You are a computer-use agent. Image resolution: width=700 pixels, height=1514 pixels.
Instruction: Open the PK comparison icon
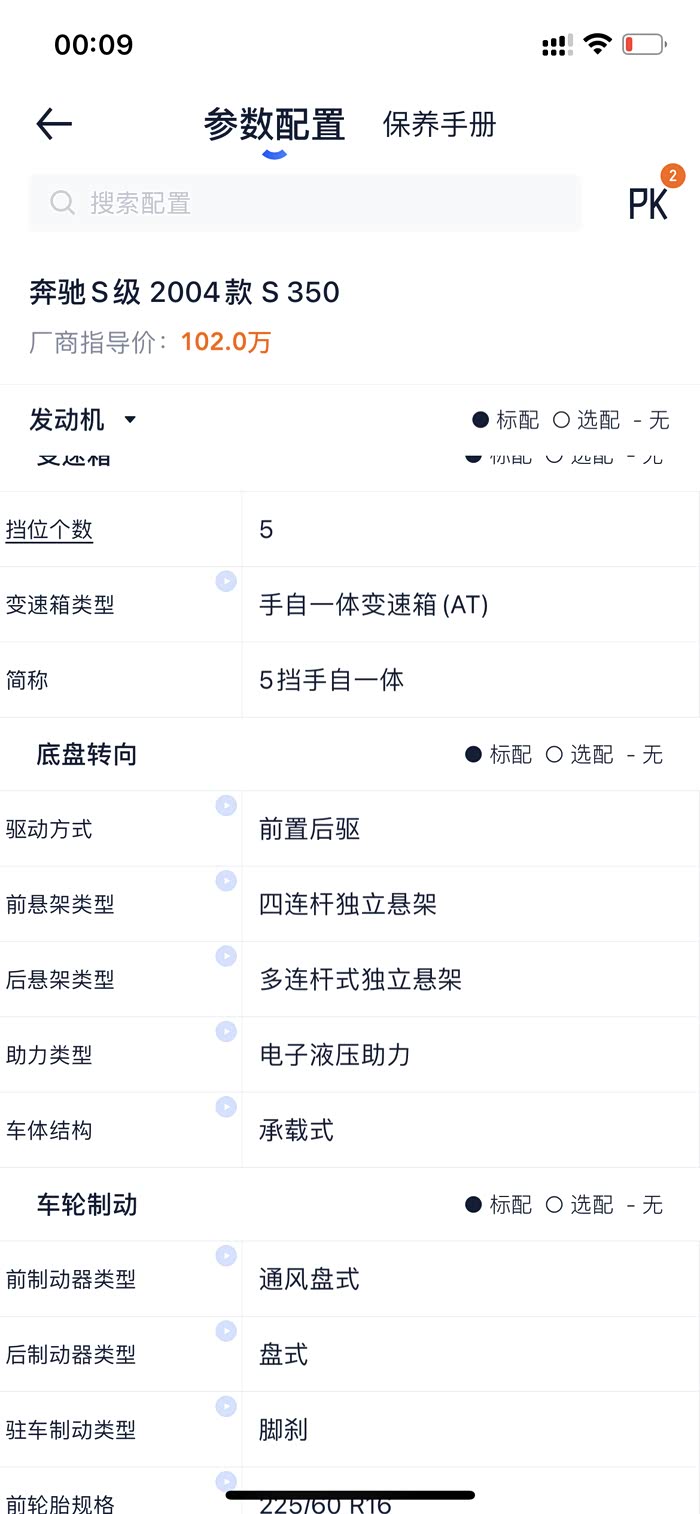(x=648, y=203)
